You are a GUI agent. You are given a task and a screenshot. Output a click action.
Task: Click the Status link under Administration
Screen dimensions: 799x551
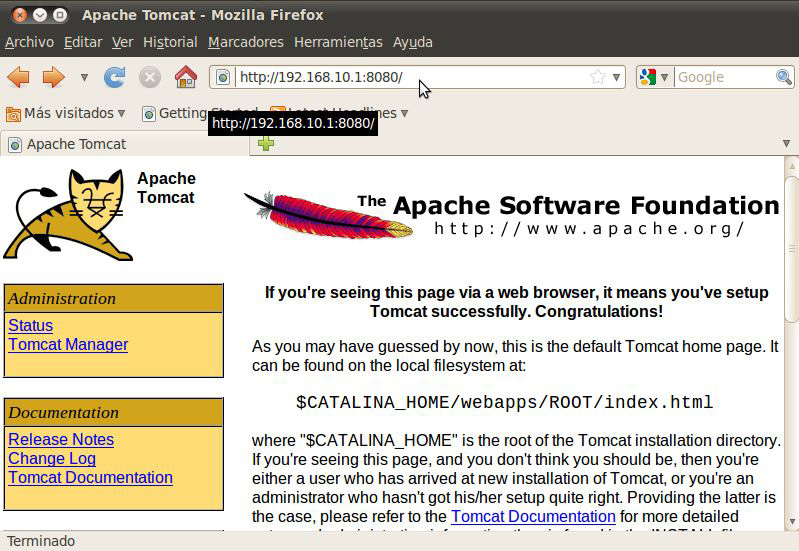[x=30, y=325]
